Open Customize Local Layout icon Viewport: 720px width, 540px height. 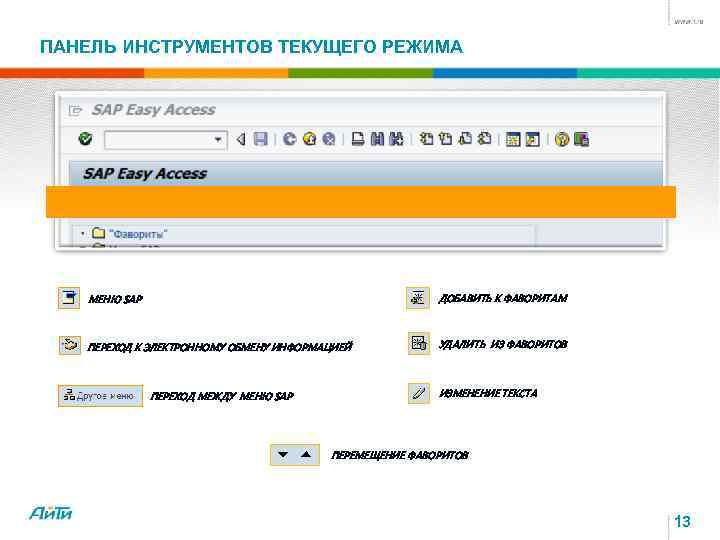[x=581, y=139]
